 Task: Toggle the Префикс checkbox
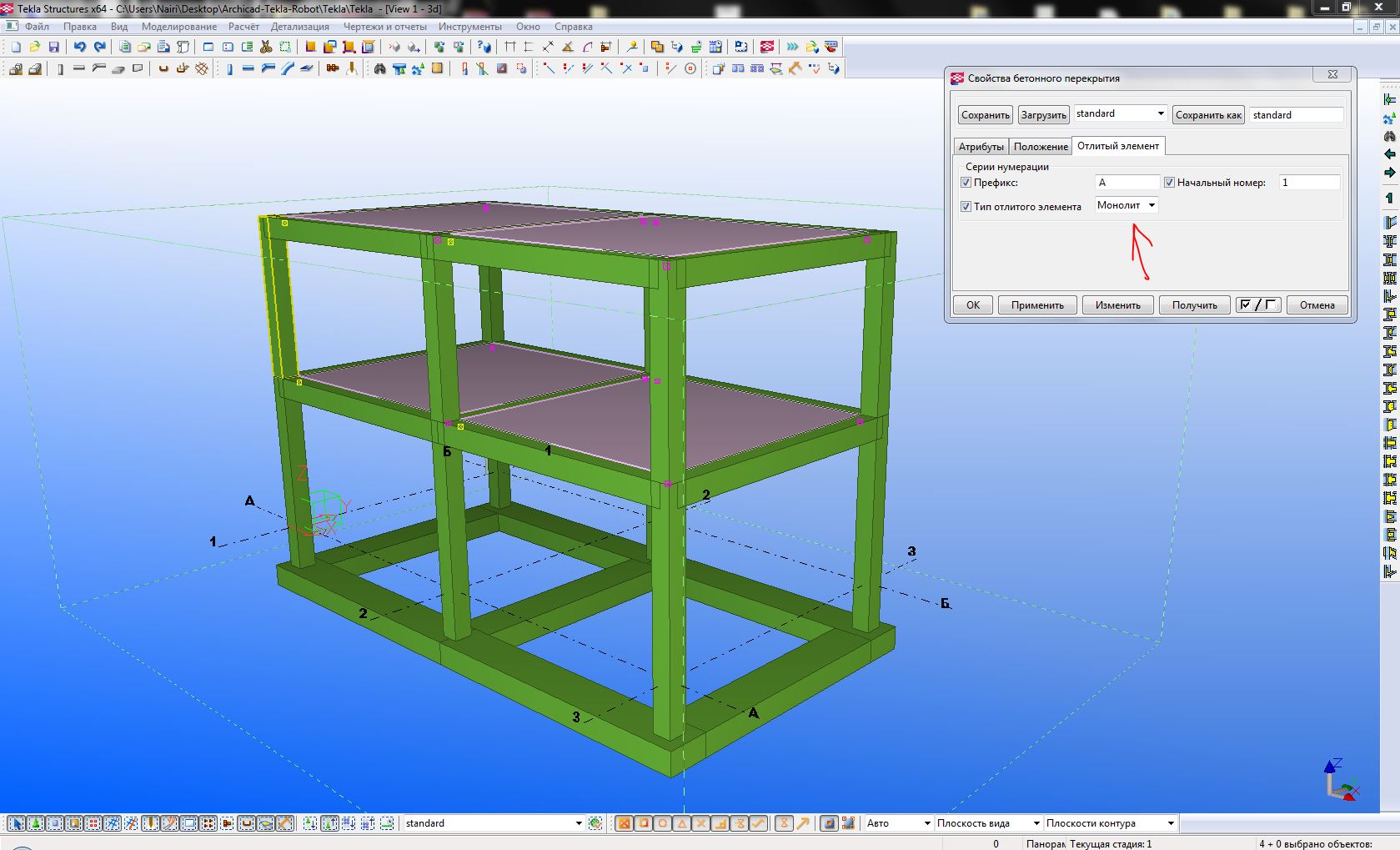pos(966,183)
